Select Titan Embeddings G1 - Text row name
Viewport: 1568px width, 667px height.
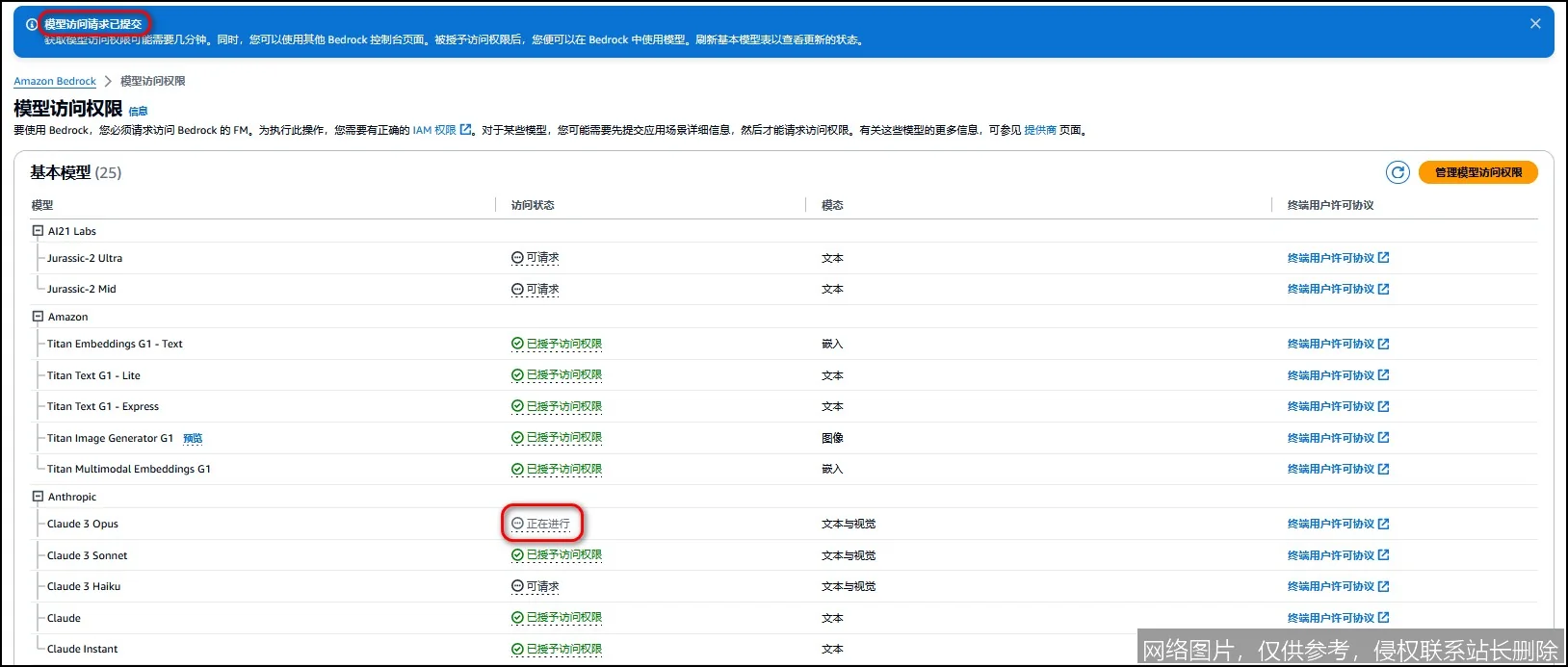[x=115, y=344]
